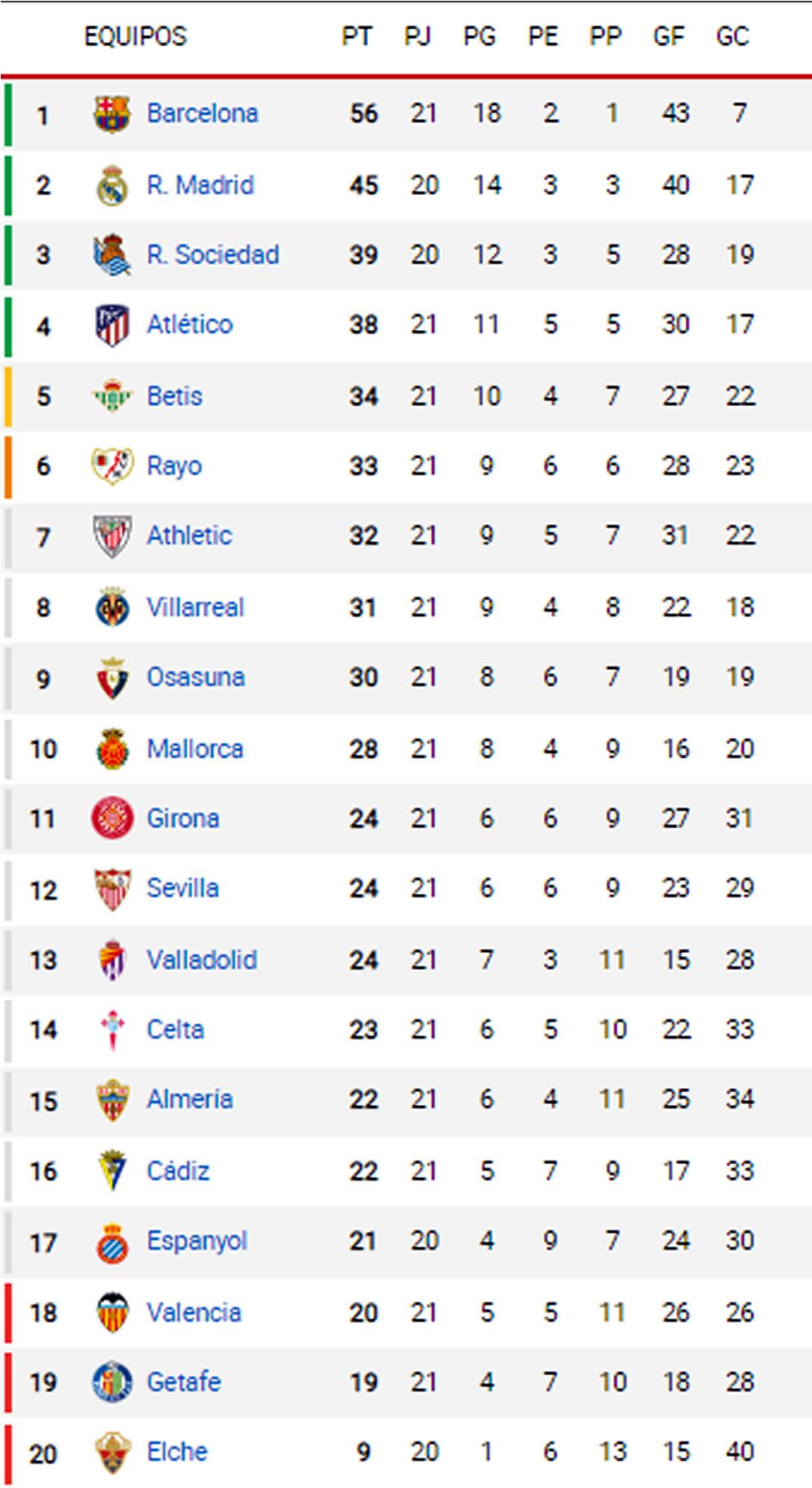Screen dimensions: 812x1488
Task: Select the Athletic club shield icon
Action: [x=112, y=536]
